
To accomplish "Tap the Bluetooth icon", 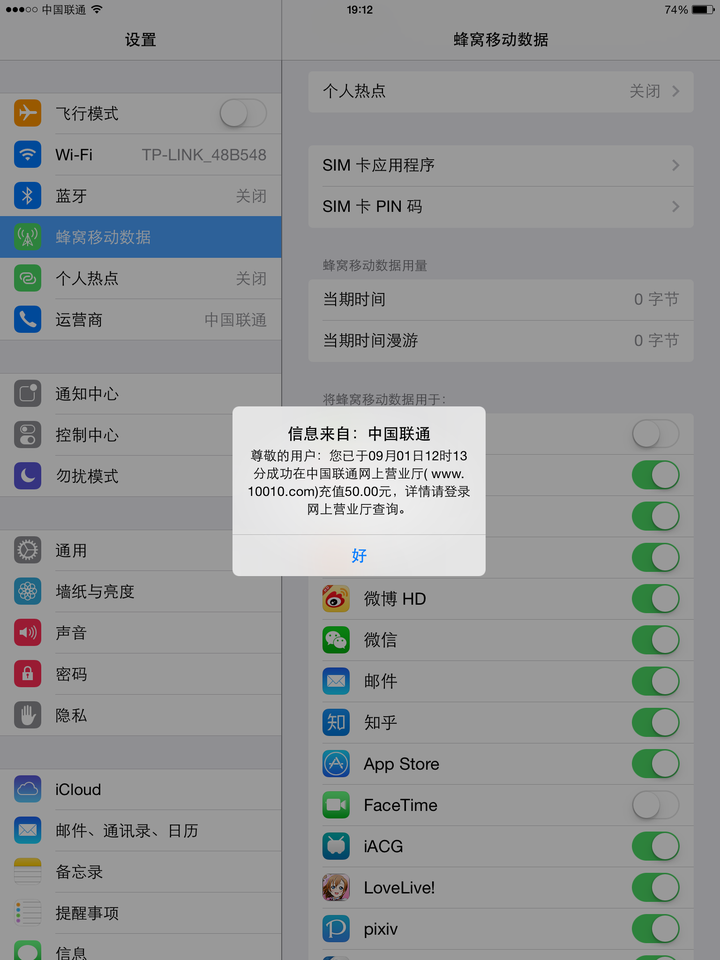I will point(28,196).
